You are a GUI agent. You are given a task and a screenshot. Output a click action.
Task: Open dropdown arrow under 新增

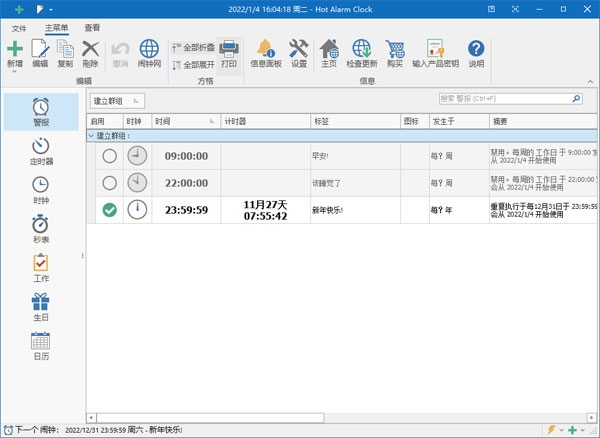[15, 72]
